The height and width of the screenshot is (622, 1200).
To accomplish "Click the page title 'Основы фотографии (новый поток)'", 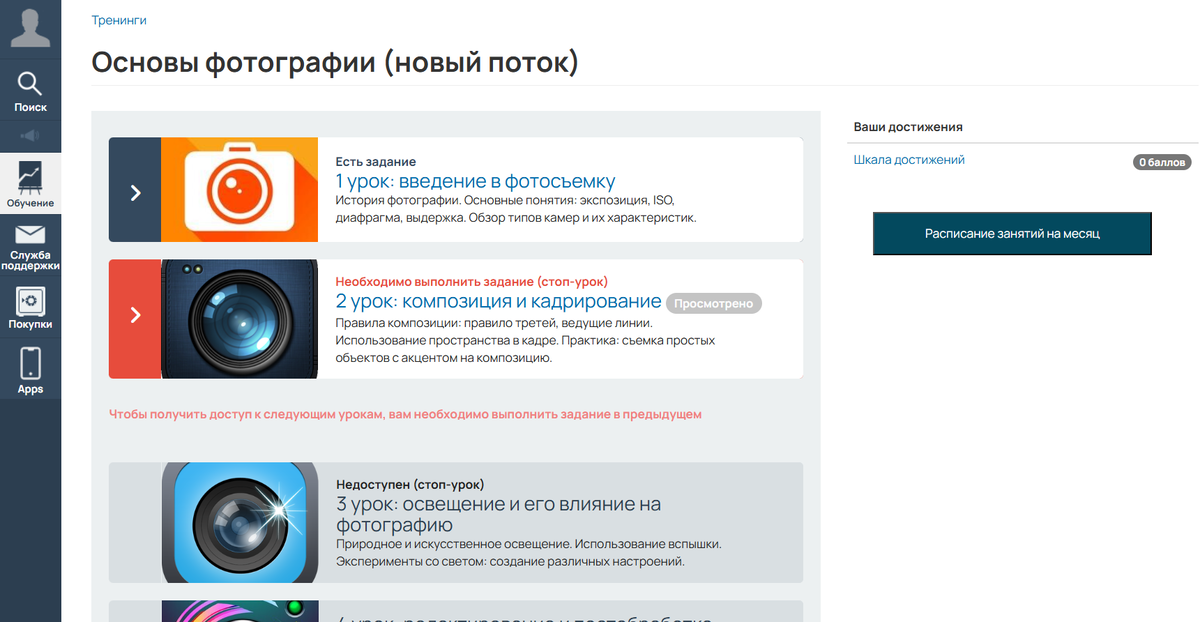I will click(335, 62).
